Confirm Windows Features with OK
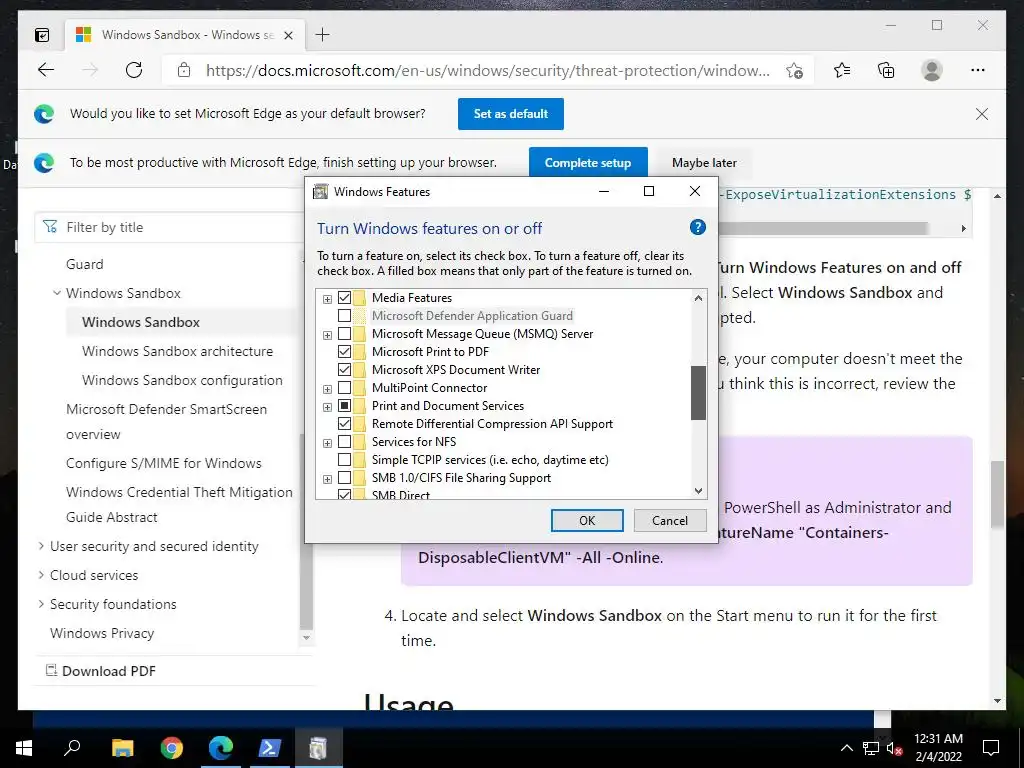 point(587,520)
